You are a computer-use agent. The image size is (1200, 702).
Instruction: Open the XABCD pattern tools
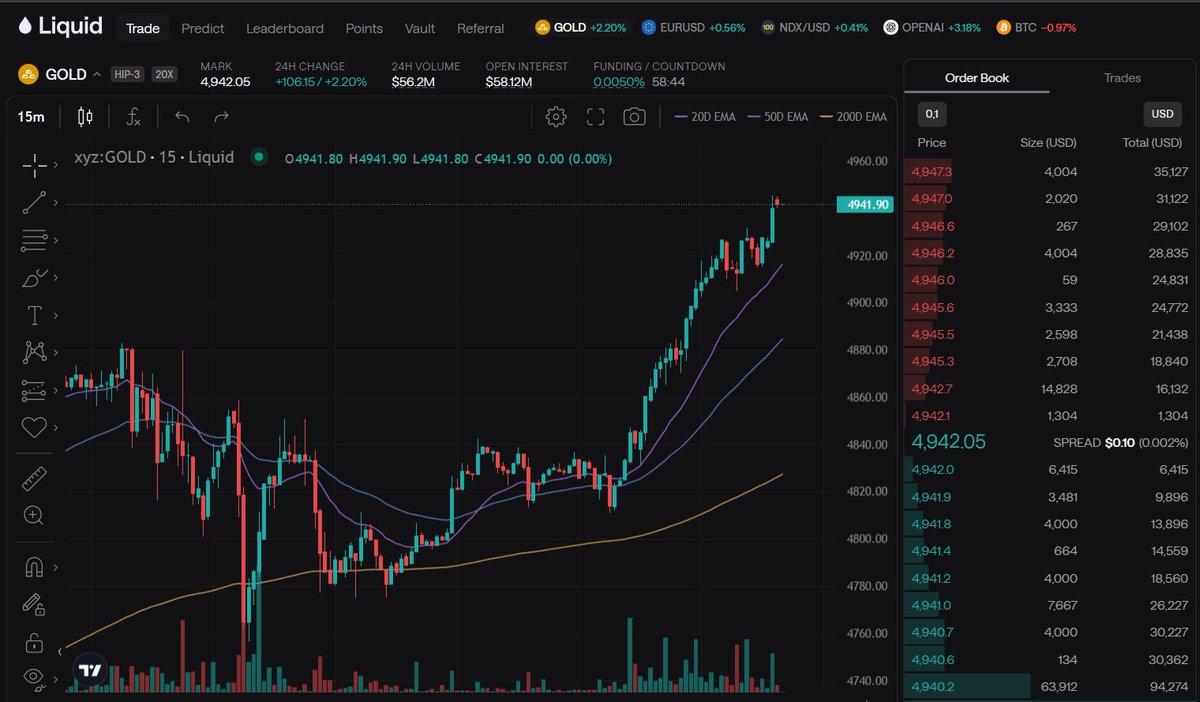click(x=34, y=352)
